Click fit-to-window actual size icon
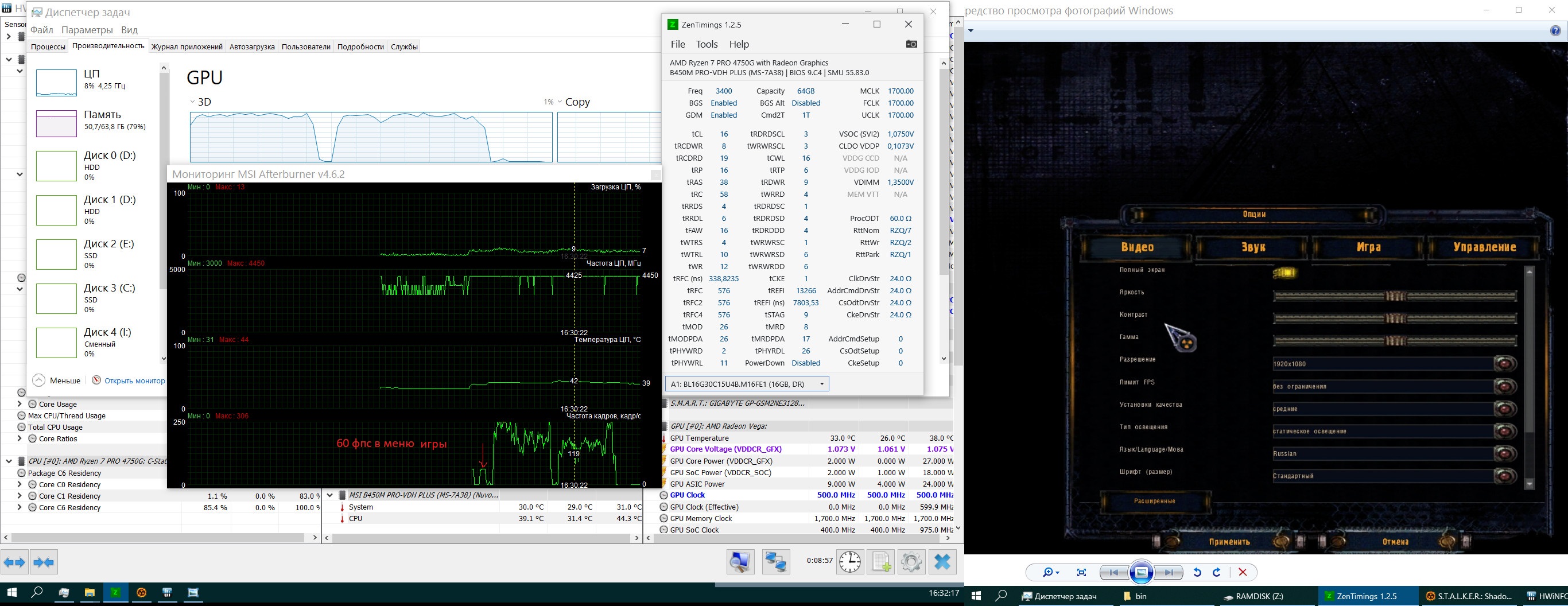This screenshot has height=606, width=1568. click(x=1082, y=573)
